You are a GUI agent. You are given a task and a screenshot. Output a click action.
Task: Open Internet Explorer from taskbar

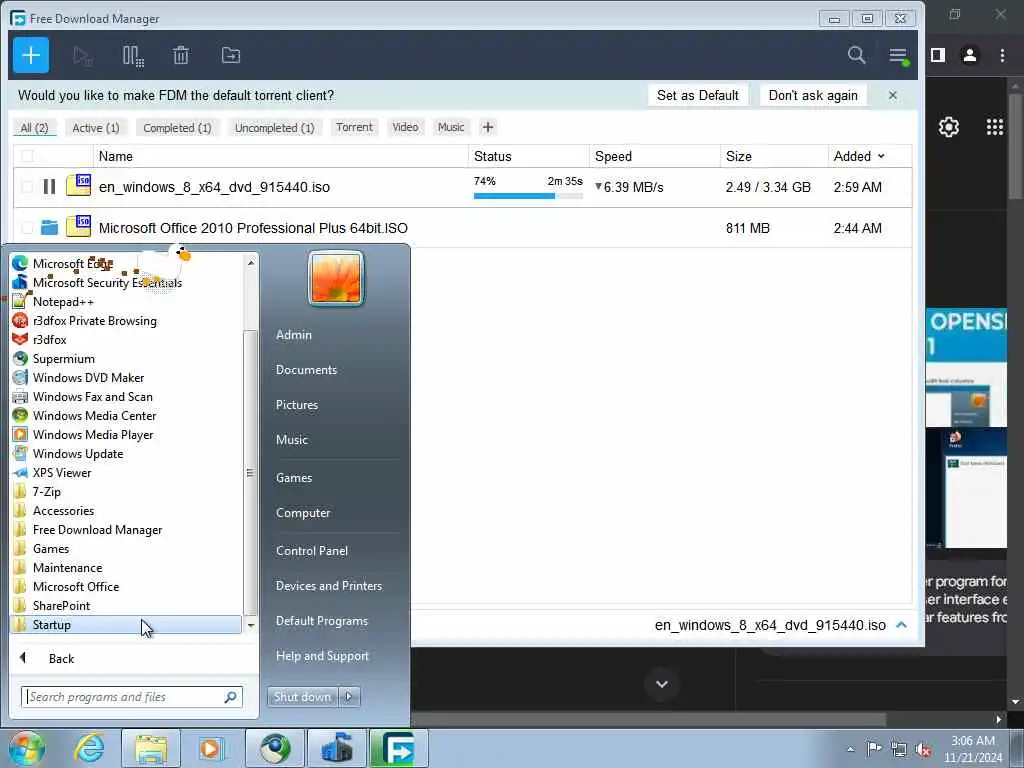click(x=89, y=748)
